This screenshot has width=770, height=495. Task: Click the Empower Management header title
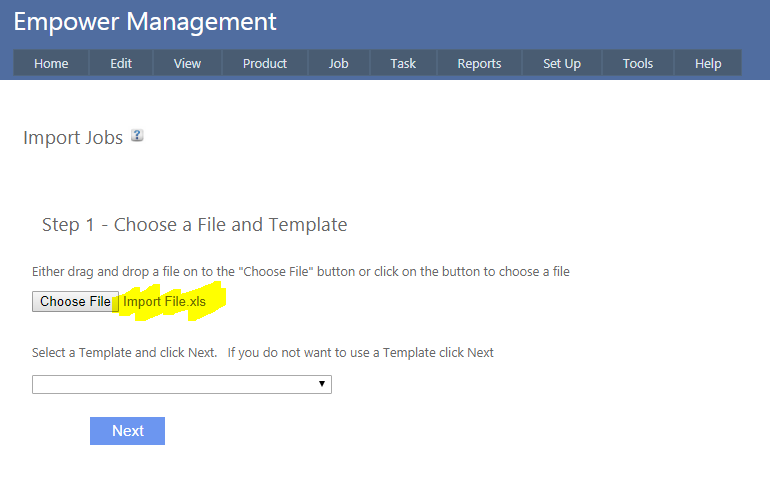point(145,21)
